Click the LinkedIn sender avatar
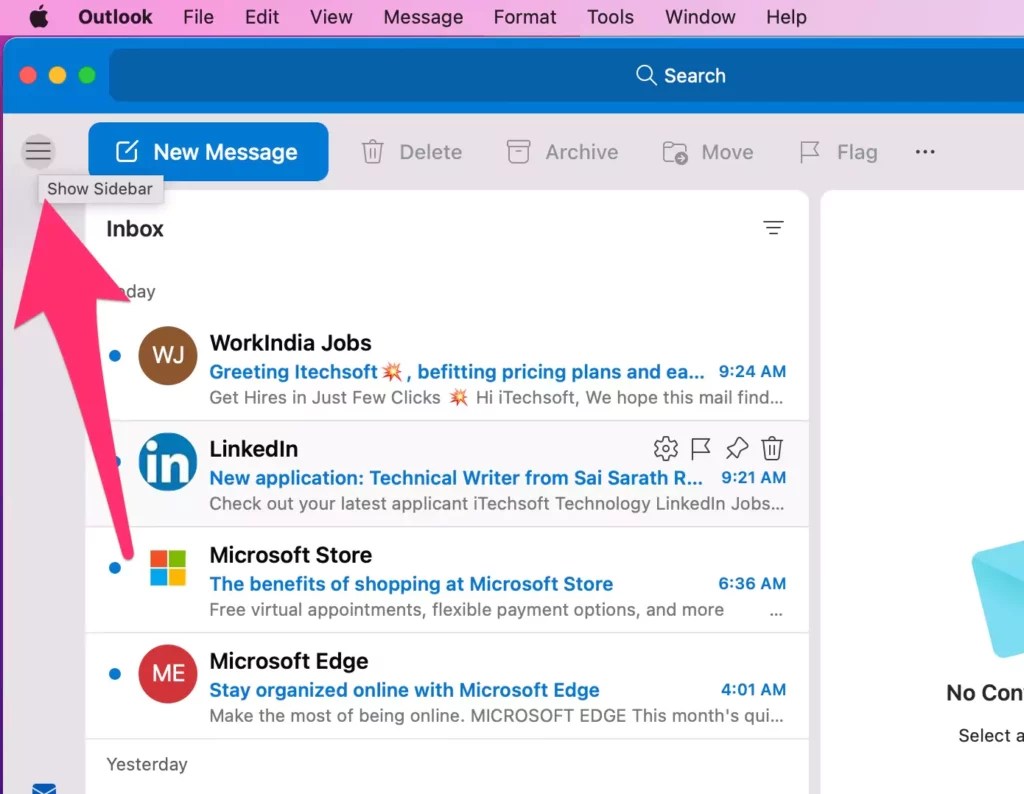 pos(167,462)
